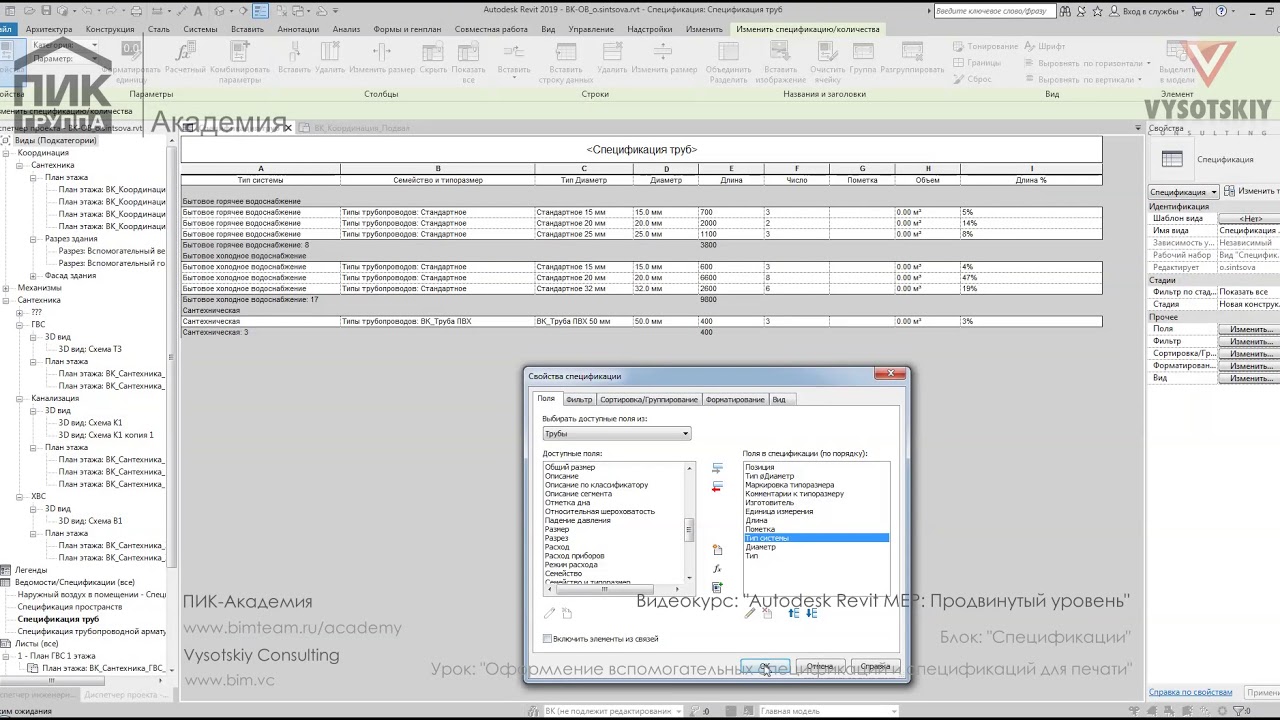Enable 'Включить элементы из связей' checkbox
This screenshot has width=1280, height=720.
[x=547, y=639]
